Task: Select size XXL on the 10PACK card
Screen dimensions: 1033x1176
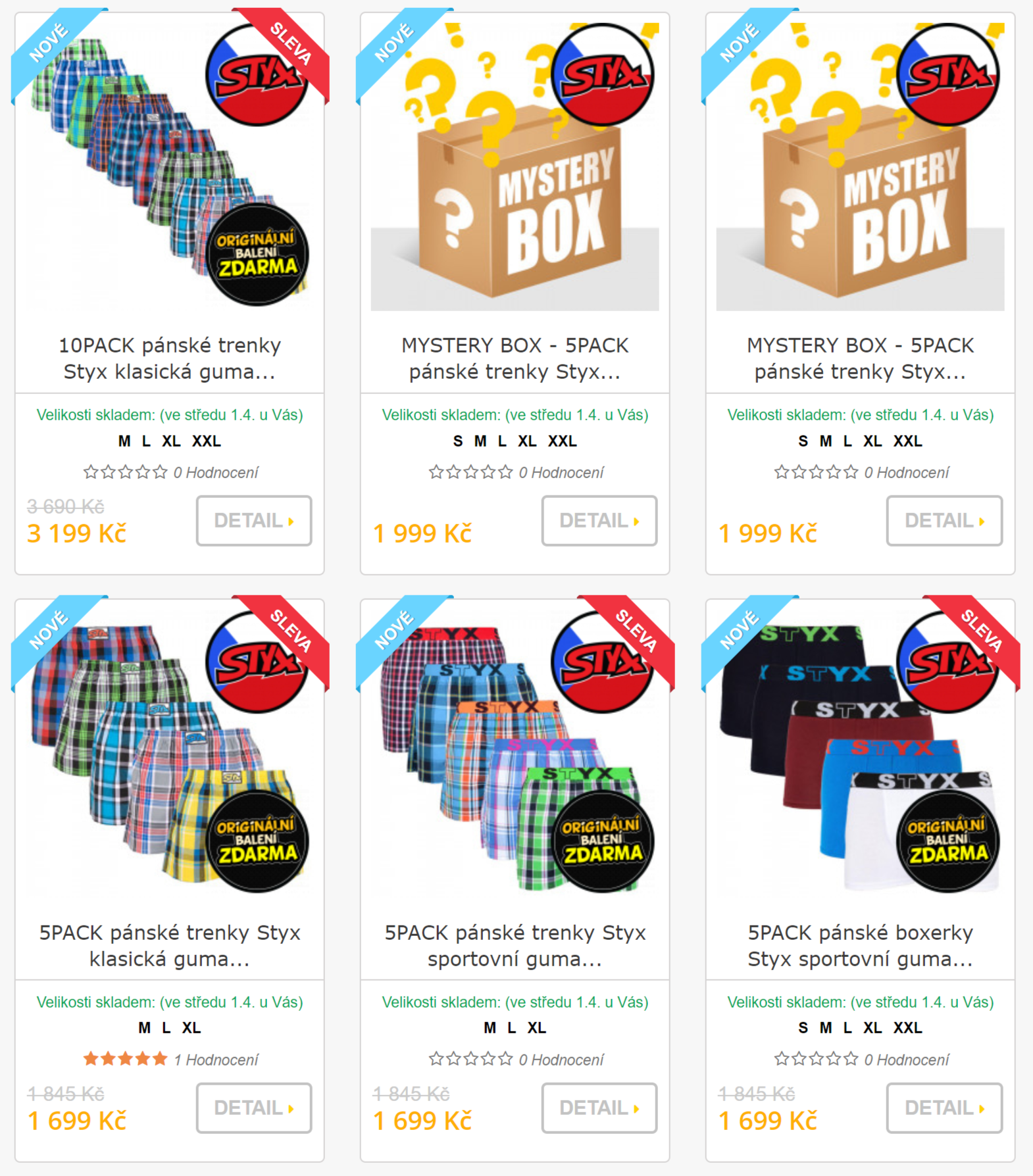Action: click(x=207, y=441)
